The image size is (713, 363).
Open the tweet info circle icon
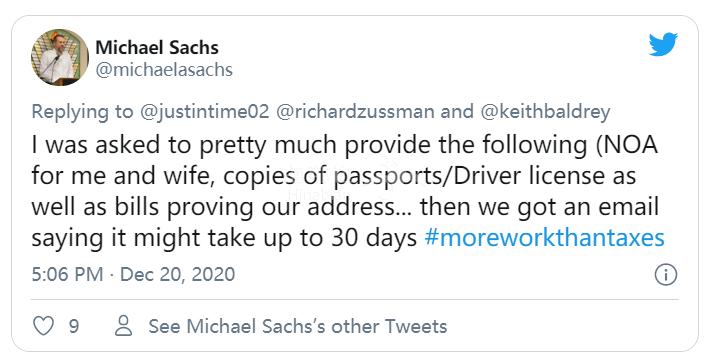[x=665, y=275]
